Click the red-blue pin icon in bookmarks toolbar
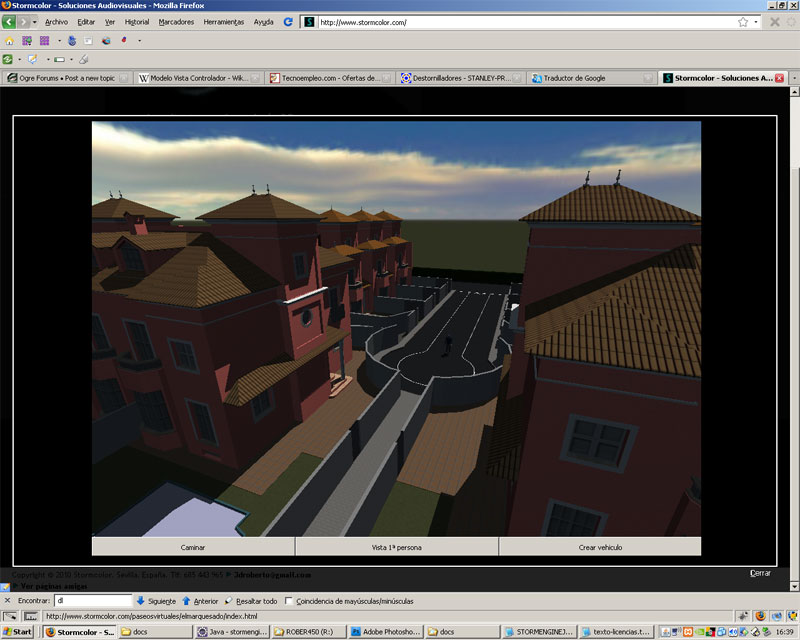 [x=124, y=40]
